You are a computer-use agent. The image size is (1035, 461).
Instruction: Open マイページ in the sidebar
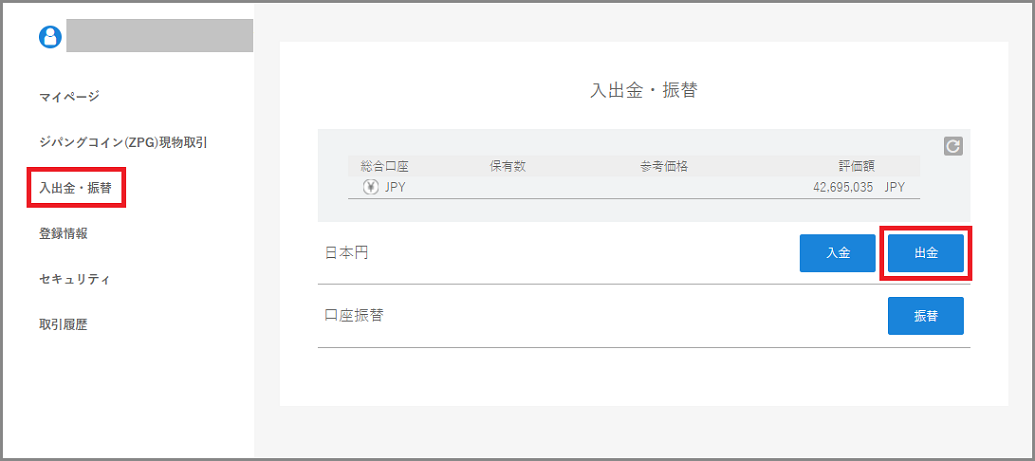pos(69,97)
